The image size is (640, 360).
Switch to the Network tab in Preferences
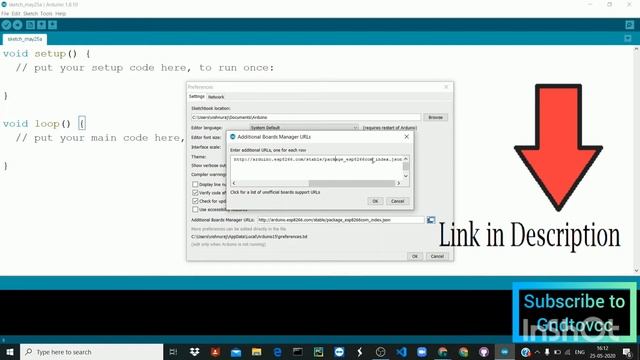pos(216,97)
